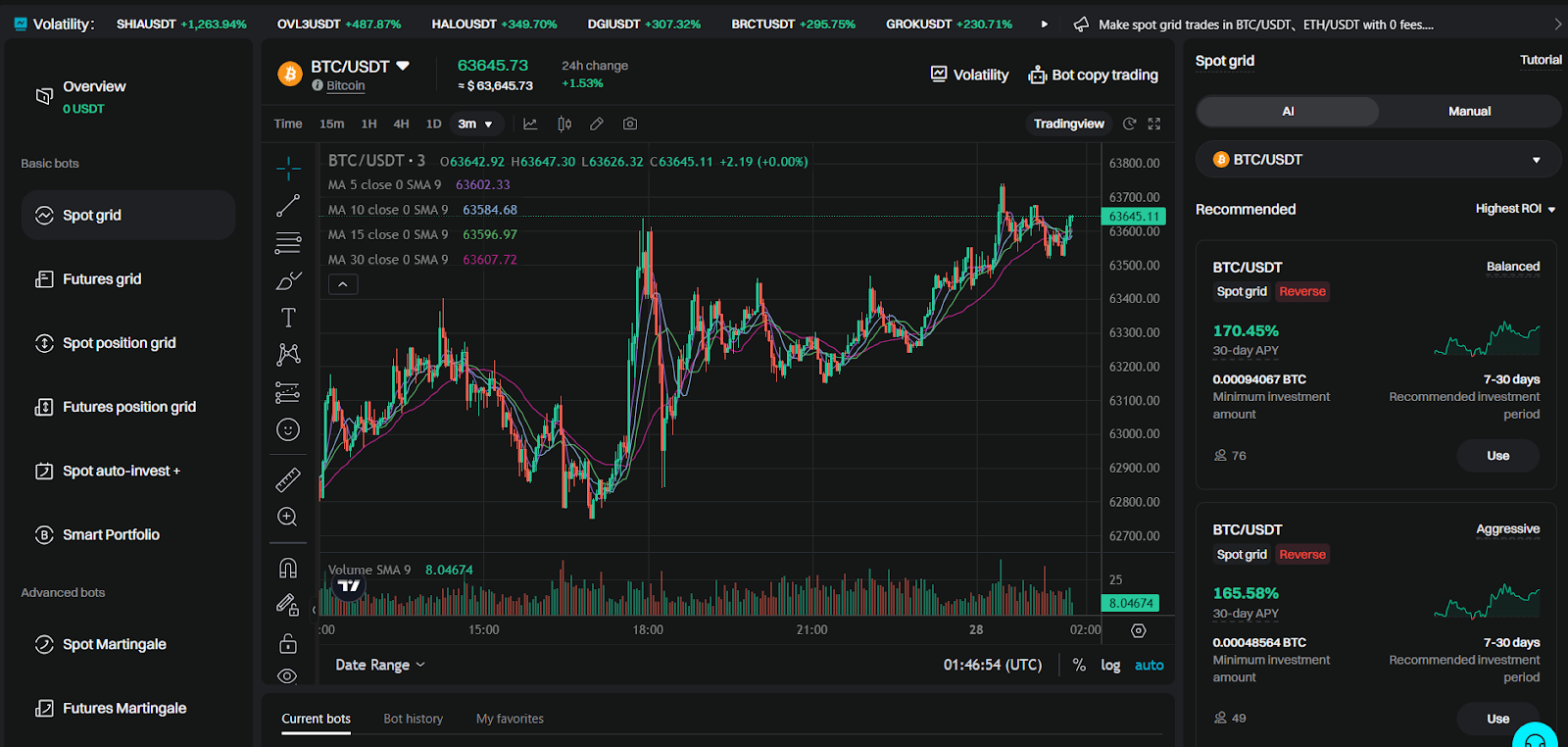The height and width of the screenshot is (747, 1568).
Task: Open the Fibonacci retracement tool
Action: pos(288,242)
